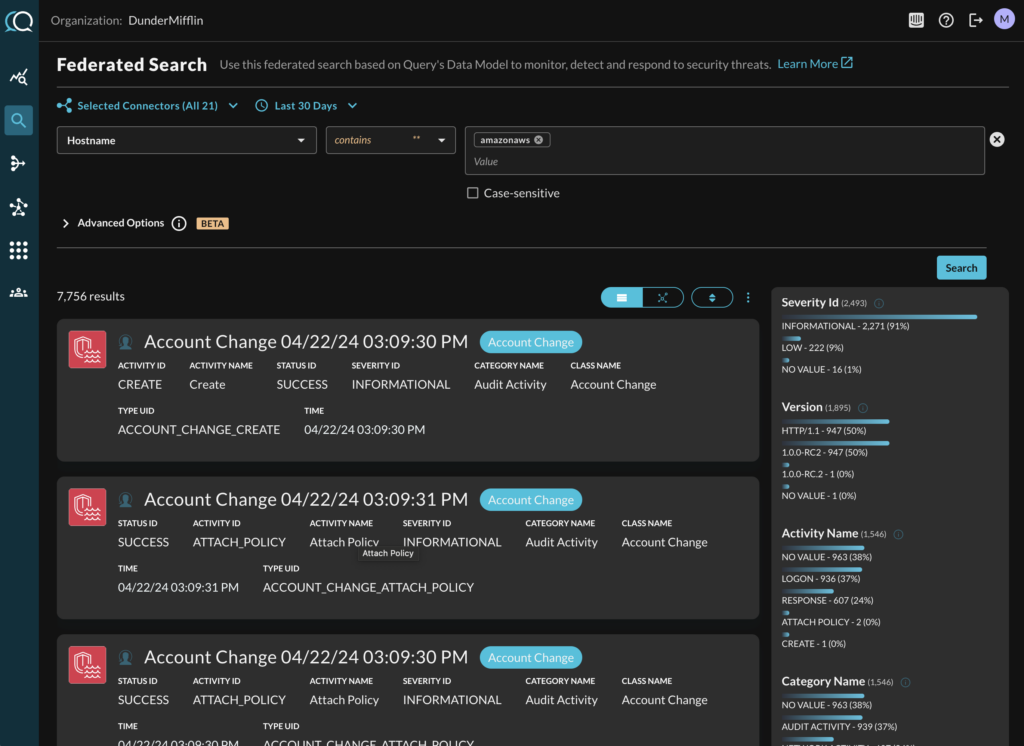Open the graph network icon in sidebar
The width and height of the screenshot is (1024, 746).
click(x=18, y=207)
